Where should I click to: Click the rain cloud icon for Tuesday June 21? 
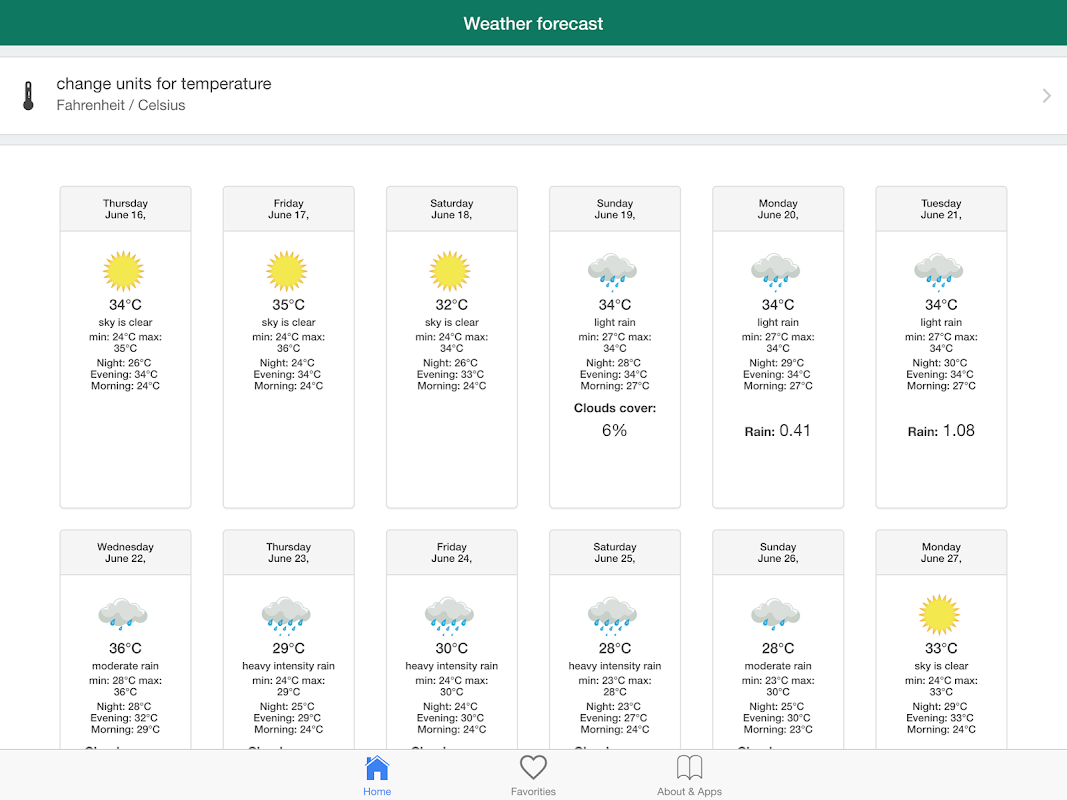pos(939,272)
